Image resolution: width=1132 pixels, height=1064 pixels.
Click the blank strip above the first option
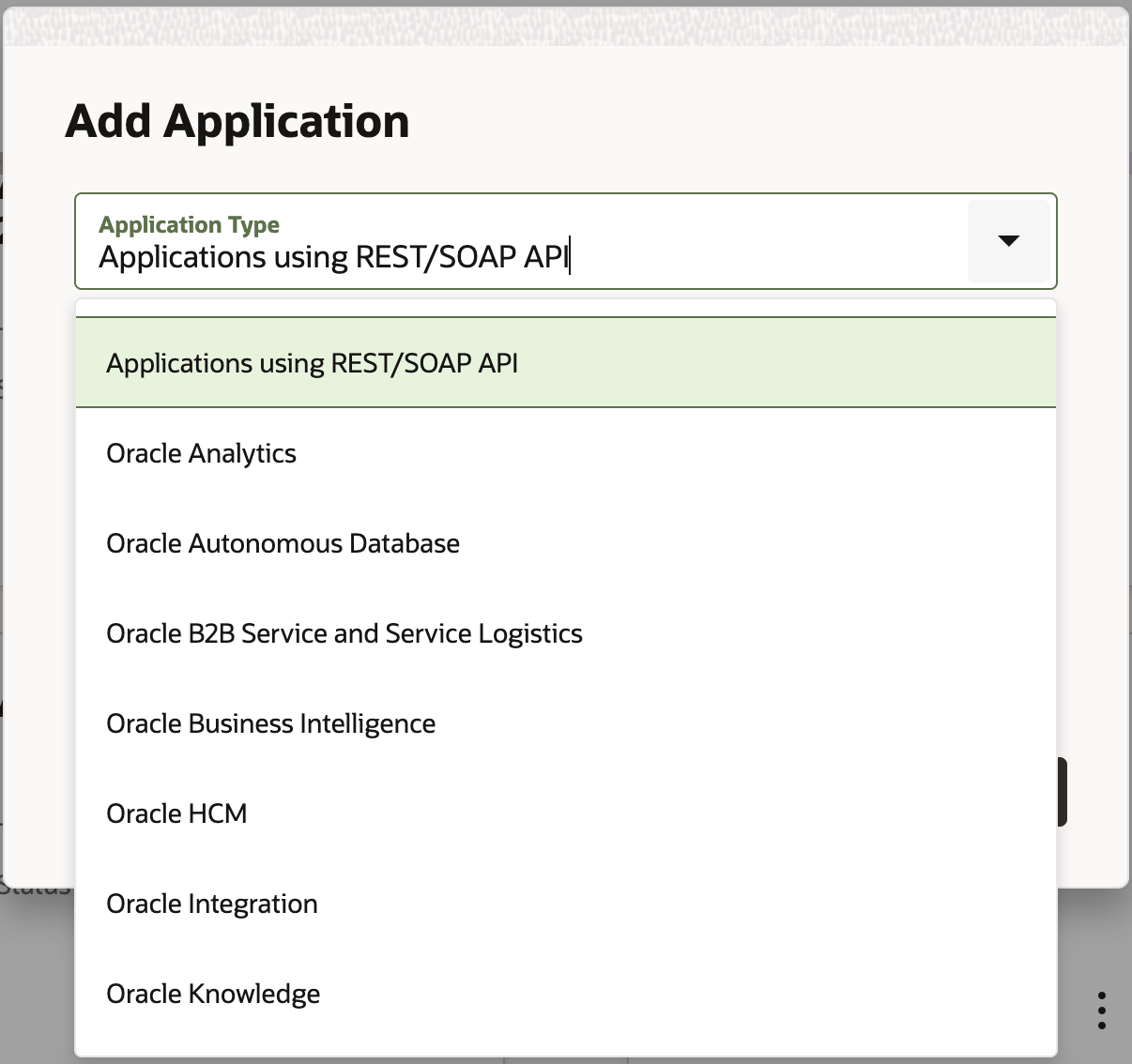(x=565, y=308)
